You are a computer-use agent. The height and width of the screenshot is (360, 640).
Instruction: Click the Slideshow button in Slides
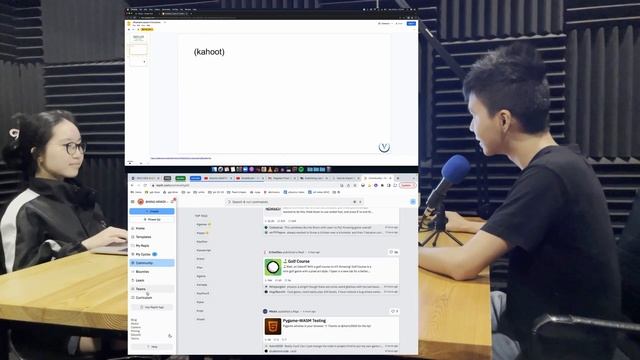[385, 24]
